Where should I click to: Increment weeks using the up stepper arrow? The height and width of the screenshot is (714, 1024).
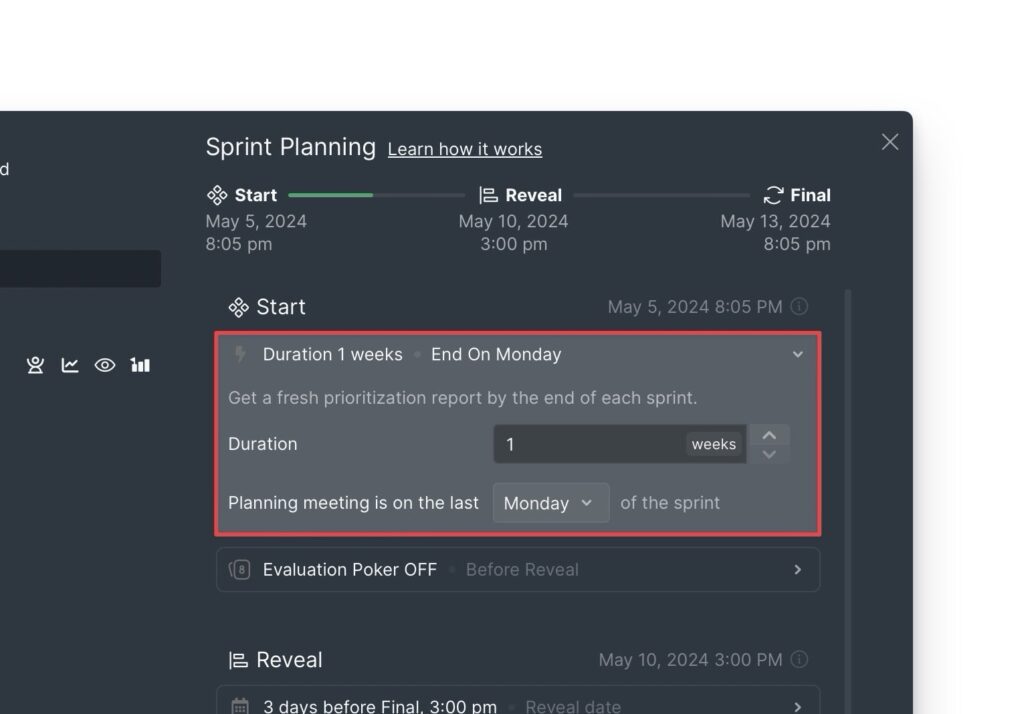[x=769, y=434]
